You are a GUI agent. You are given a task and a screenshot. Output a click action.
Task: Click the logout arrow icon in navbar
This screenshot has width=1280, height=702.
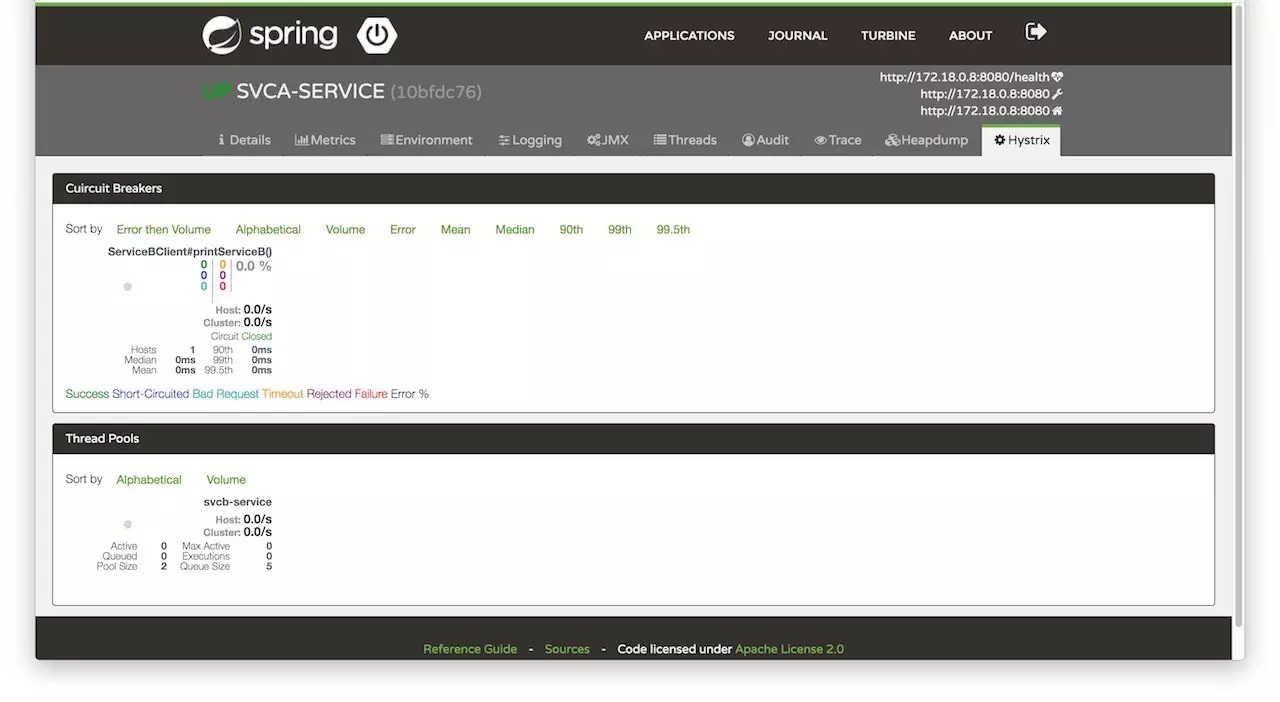coord(1036,32)
